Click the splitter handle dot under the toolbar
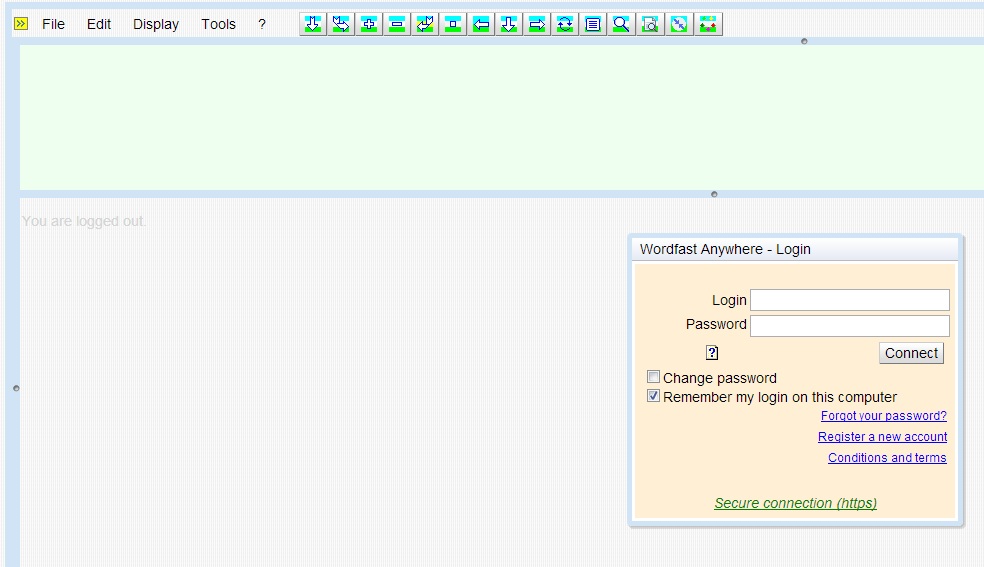 click(x=804, y=41)
